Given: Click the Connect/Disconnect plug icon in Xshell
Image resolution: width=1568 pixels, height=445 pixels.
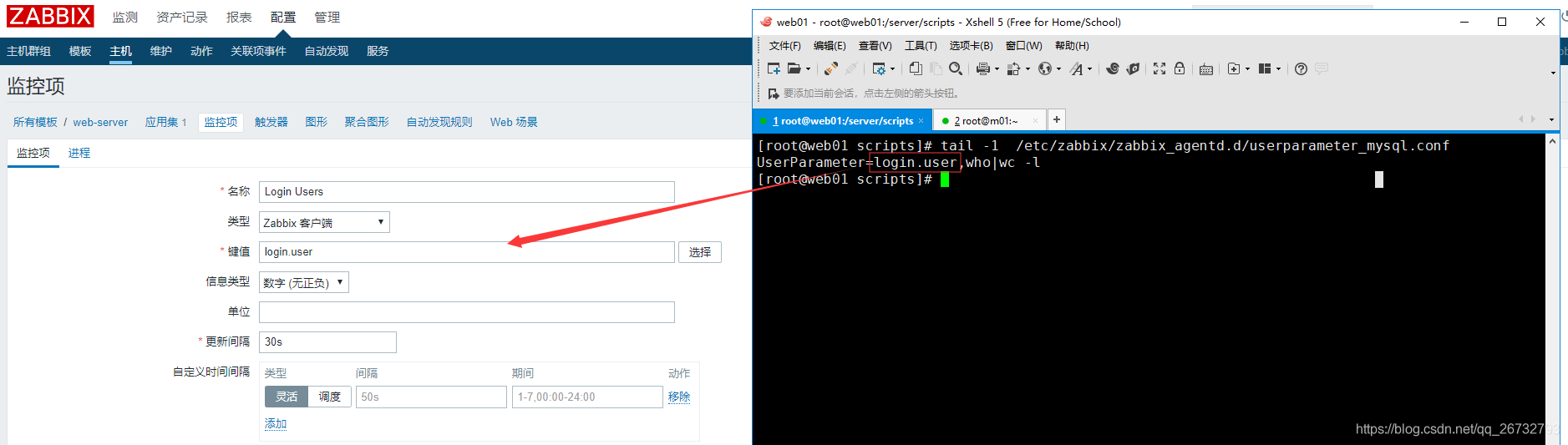Looking at the screenshot, I should pos(830,68).
